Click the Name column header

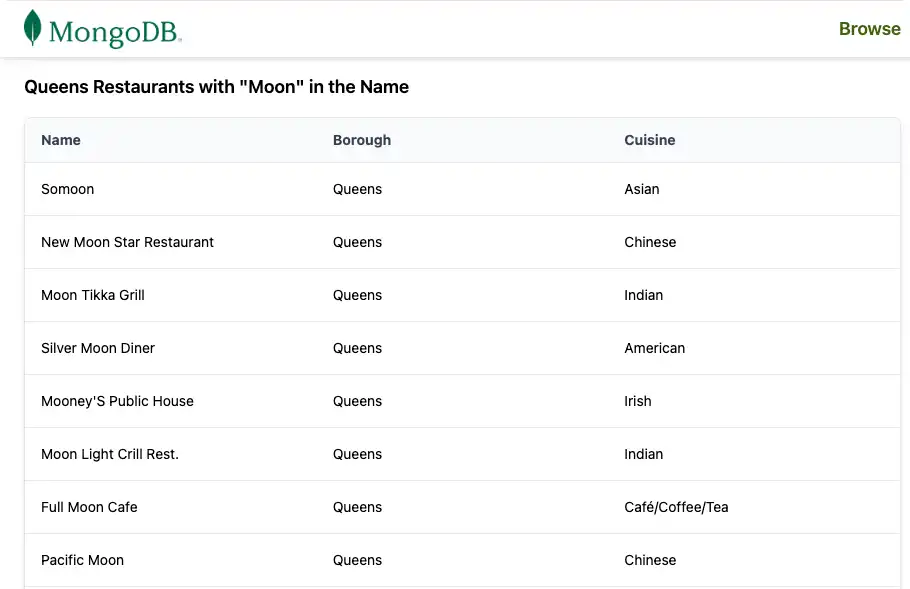tap(61, 140)
